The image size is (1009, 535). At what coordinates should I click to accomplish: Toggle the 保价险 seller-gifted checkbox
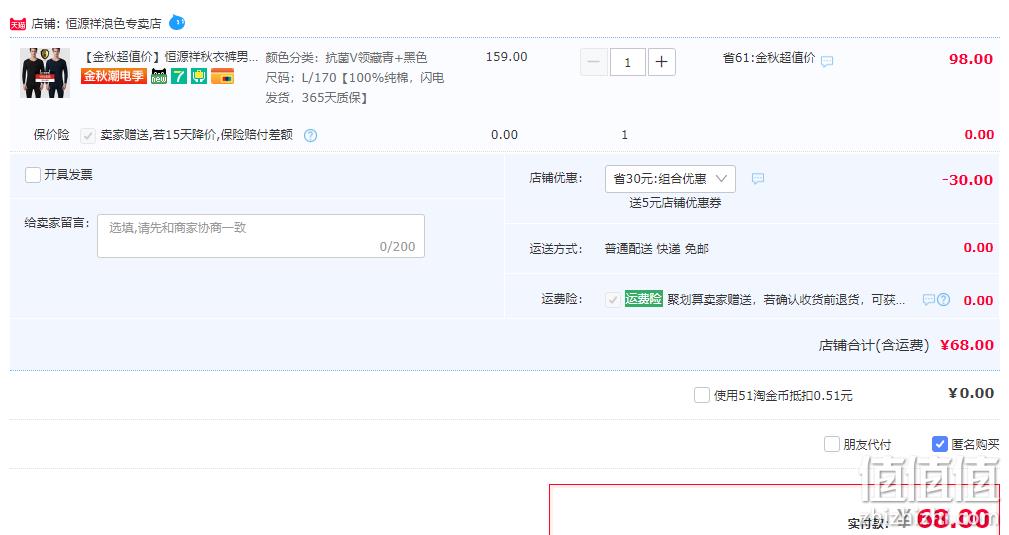(x=88, y=135)
